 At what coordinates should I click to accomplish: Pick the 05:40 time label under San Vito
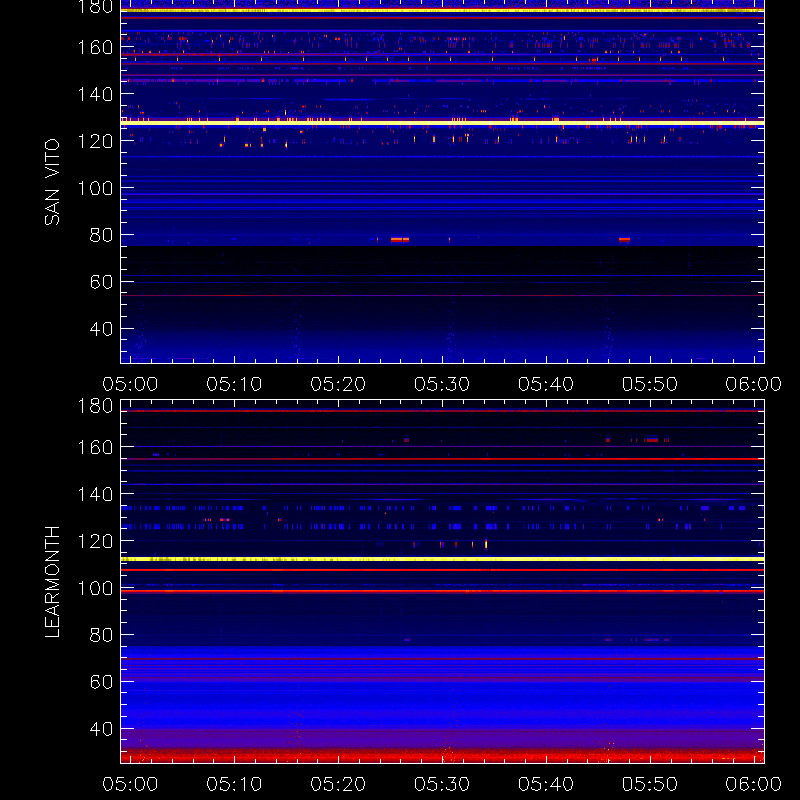[x=546, y=384]
